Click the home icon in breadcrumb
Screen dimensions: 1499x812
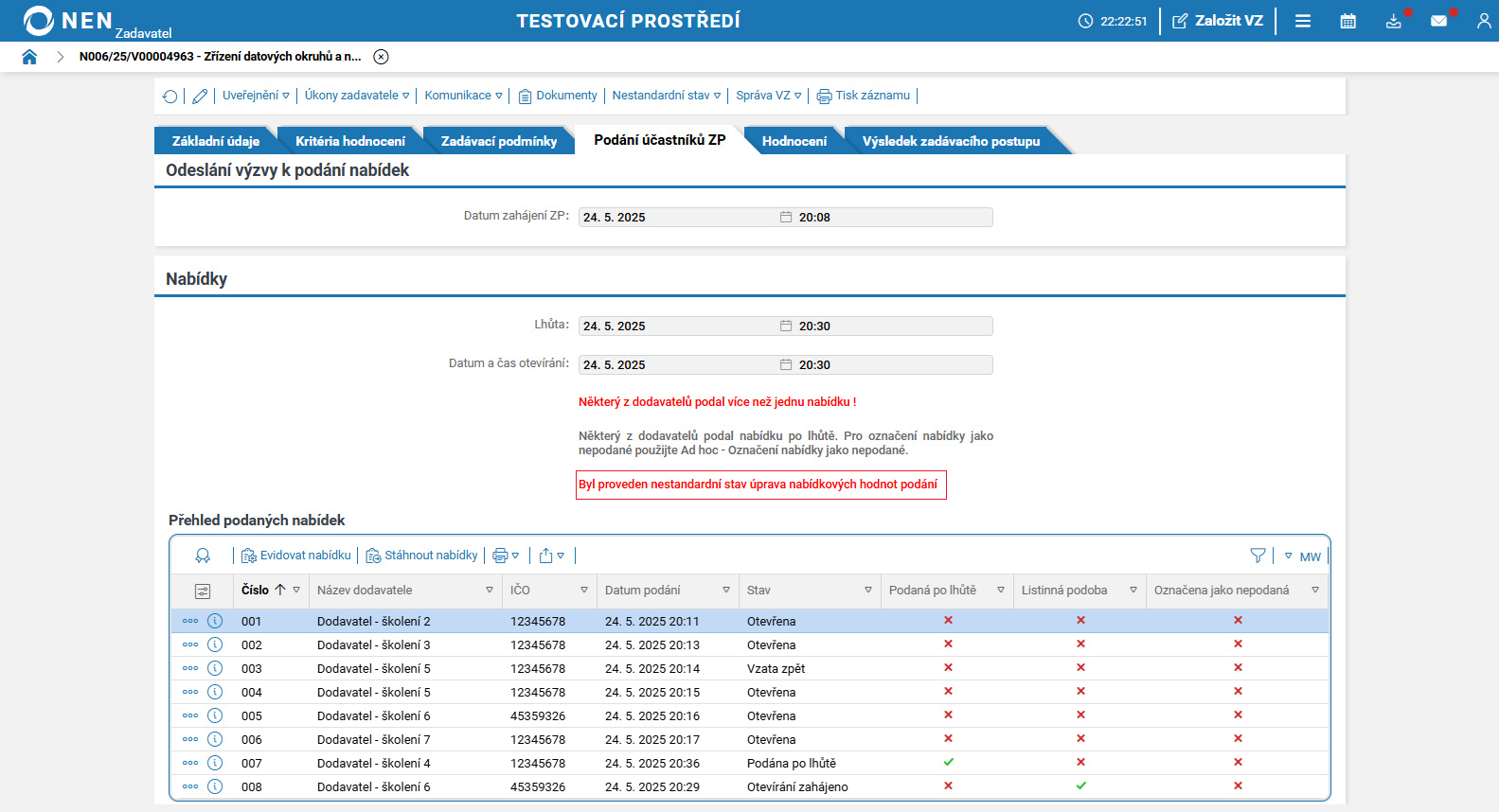click(29, 57)
